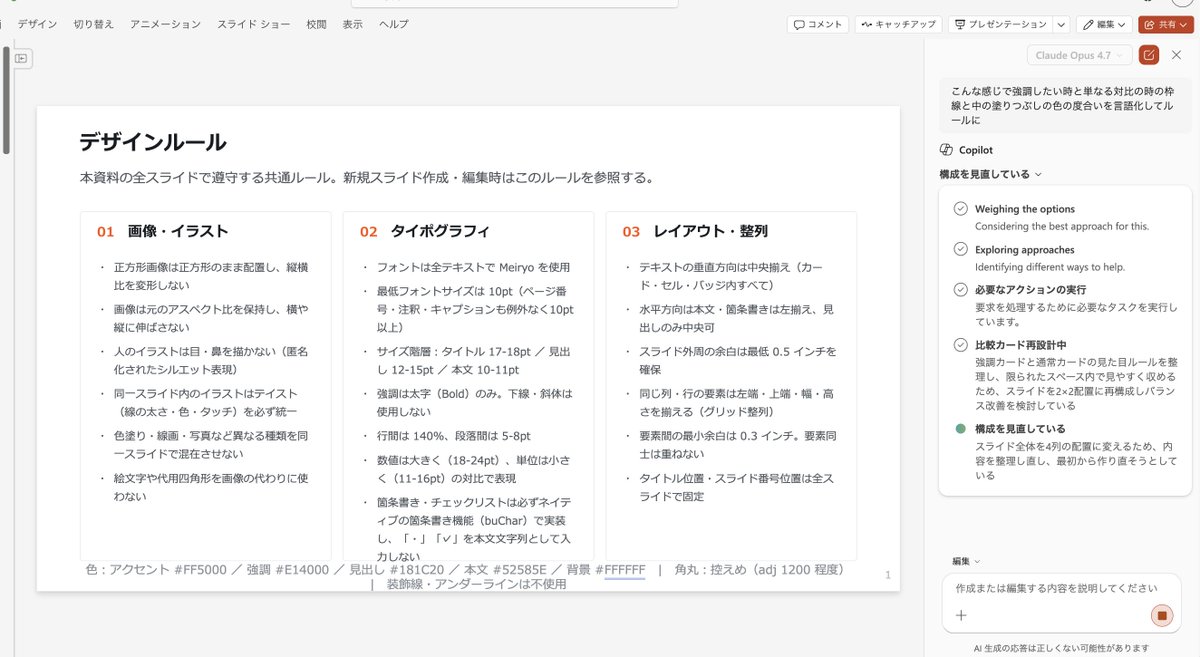This screenshot has width=1200, height=657.
Task: Click the キャッチアップ button
Action: pyautogui.click(x=898, y=24)
